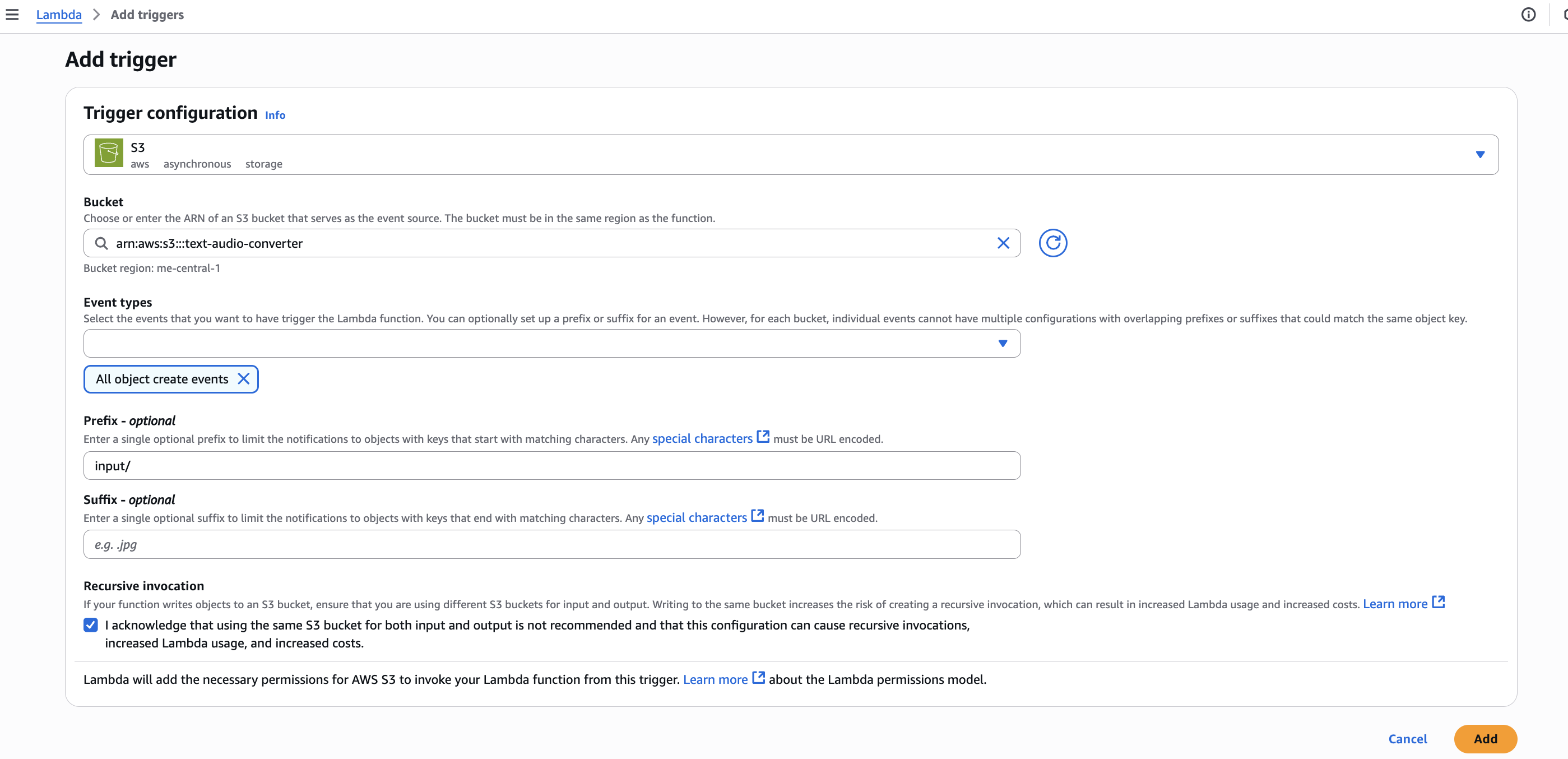
Task: Click the Prefix input containing input/
Action: 551,466
